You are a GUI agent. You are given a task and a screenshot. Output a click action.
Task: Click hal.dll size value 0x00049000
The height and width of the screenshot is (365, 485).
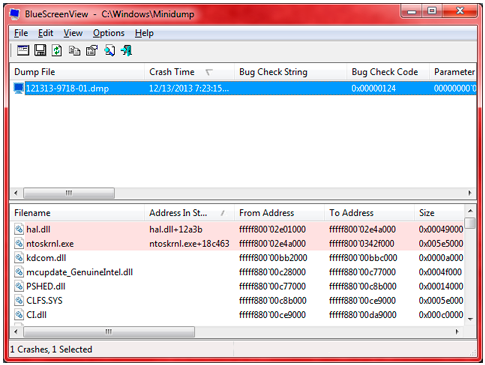(441, 230)
